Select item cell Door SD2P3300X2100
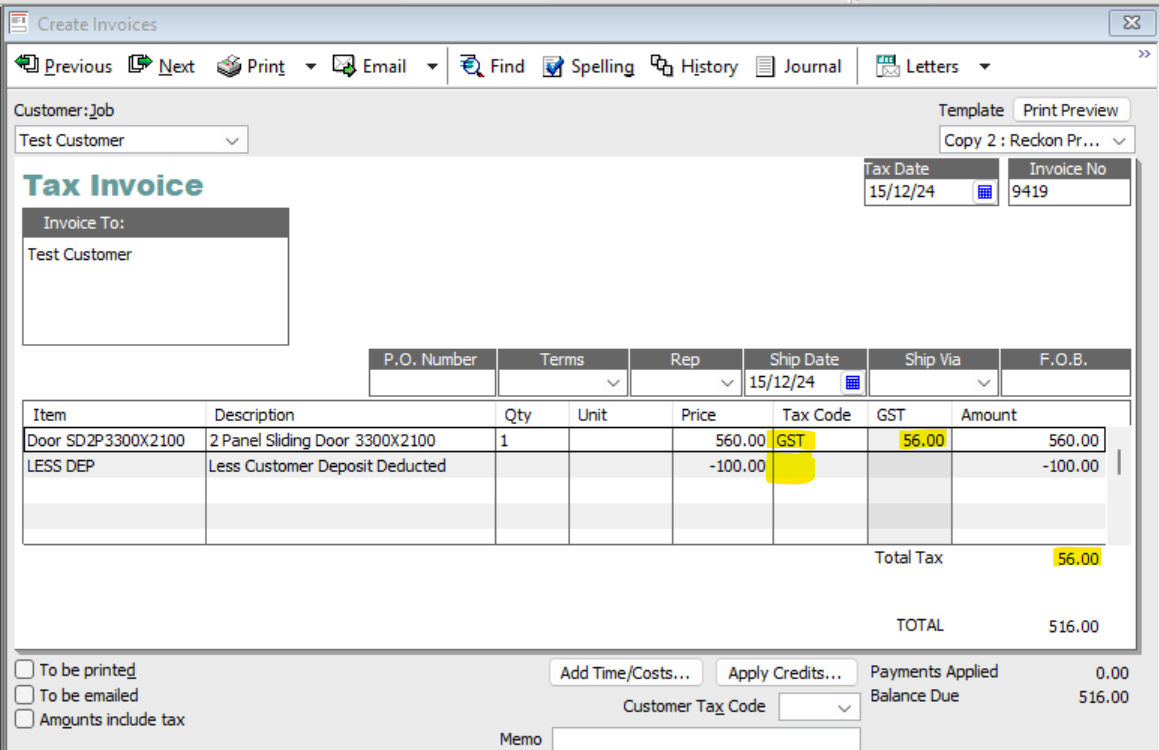Screen dimensions: 1159x750 tap(115, 440)
